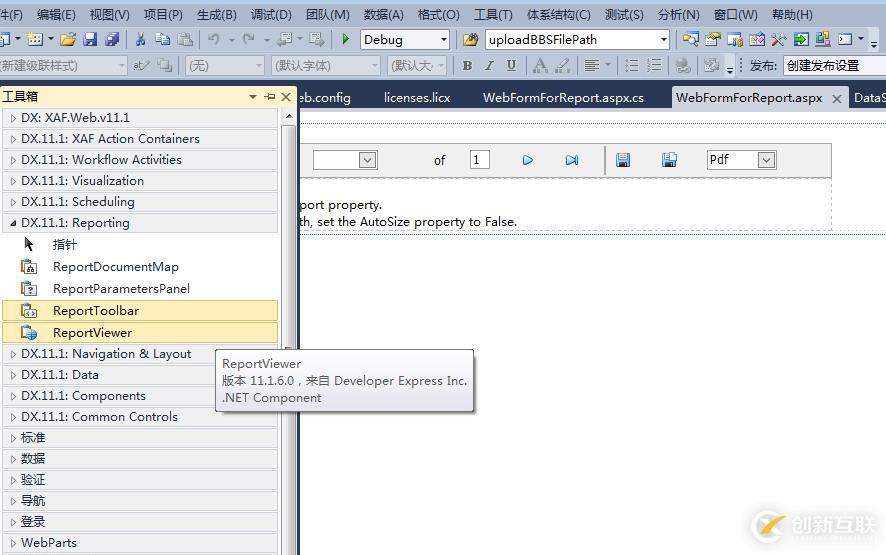Expand DX.11.1: Workflow Activities group
Image resolution: width=886 pixels, height=555 pixels.
(14, 160)
